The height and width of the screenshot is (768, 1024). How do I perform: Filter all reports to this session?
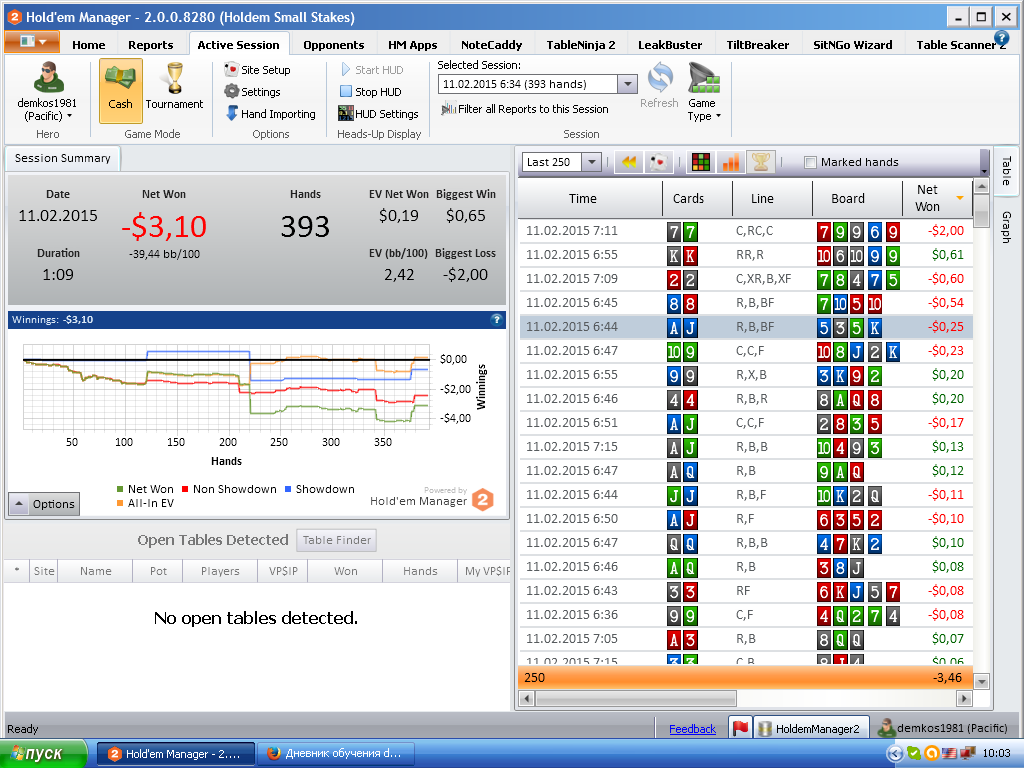pyautogui.click(x=524, y=109)
